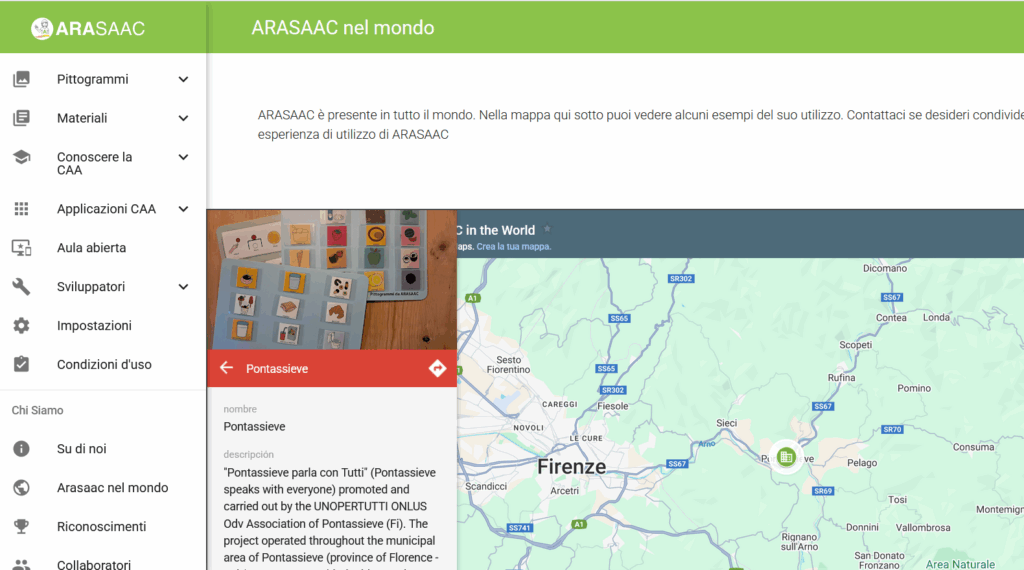1024x570 pixels.
Task: Click the Crea la tua mappa link
Action: [513, 247]
